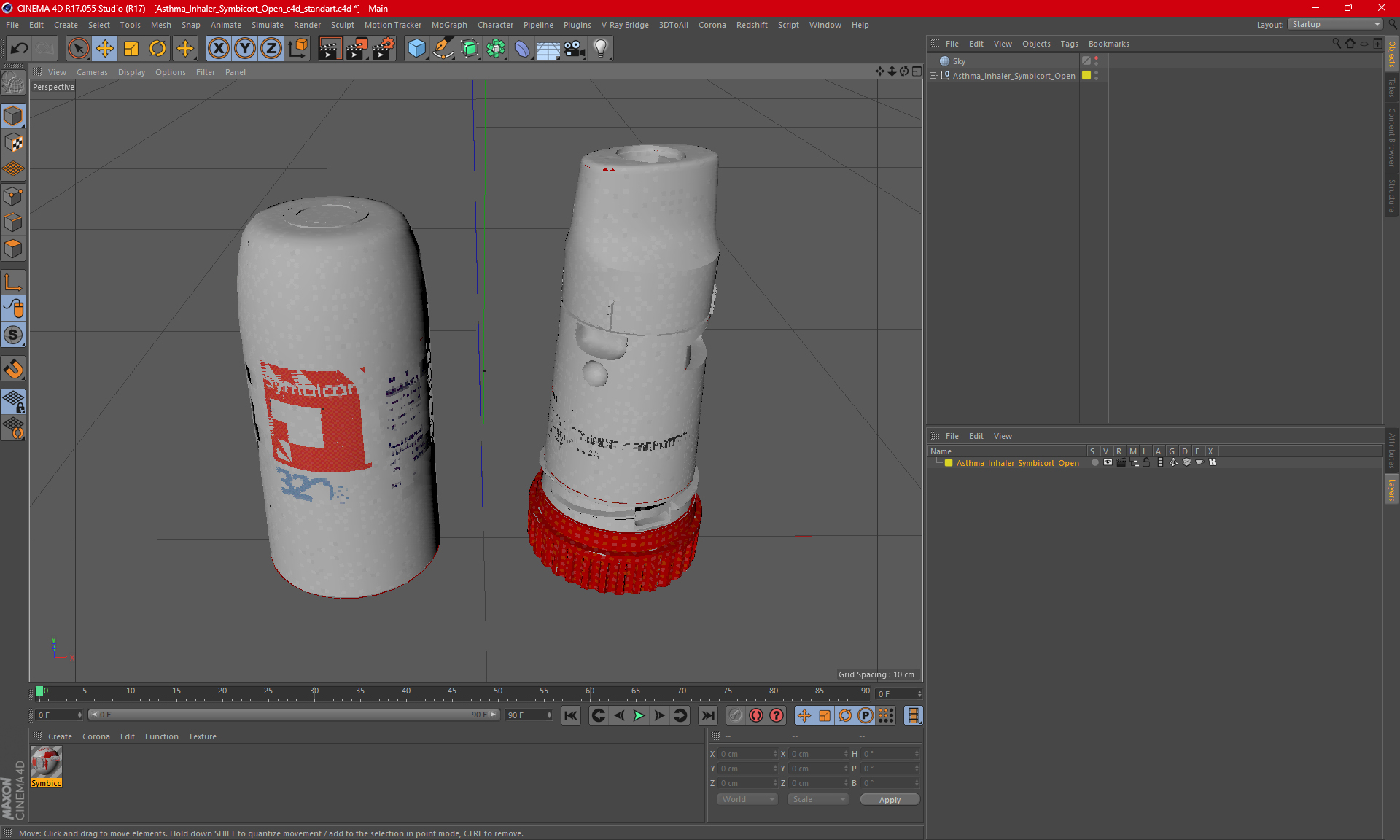The width and height of the screenshot is (1400, 840).
Task: Open the deformer tools icon
Action: [522, 49]
